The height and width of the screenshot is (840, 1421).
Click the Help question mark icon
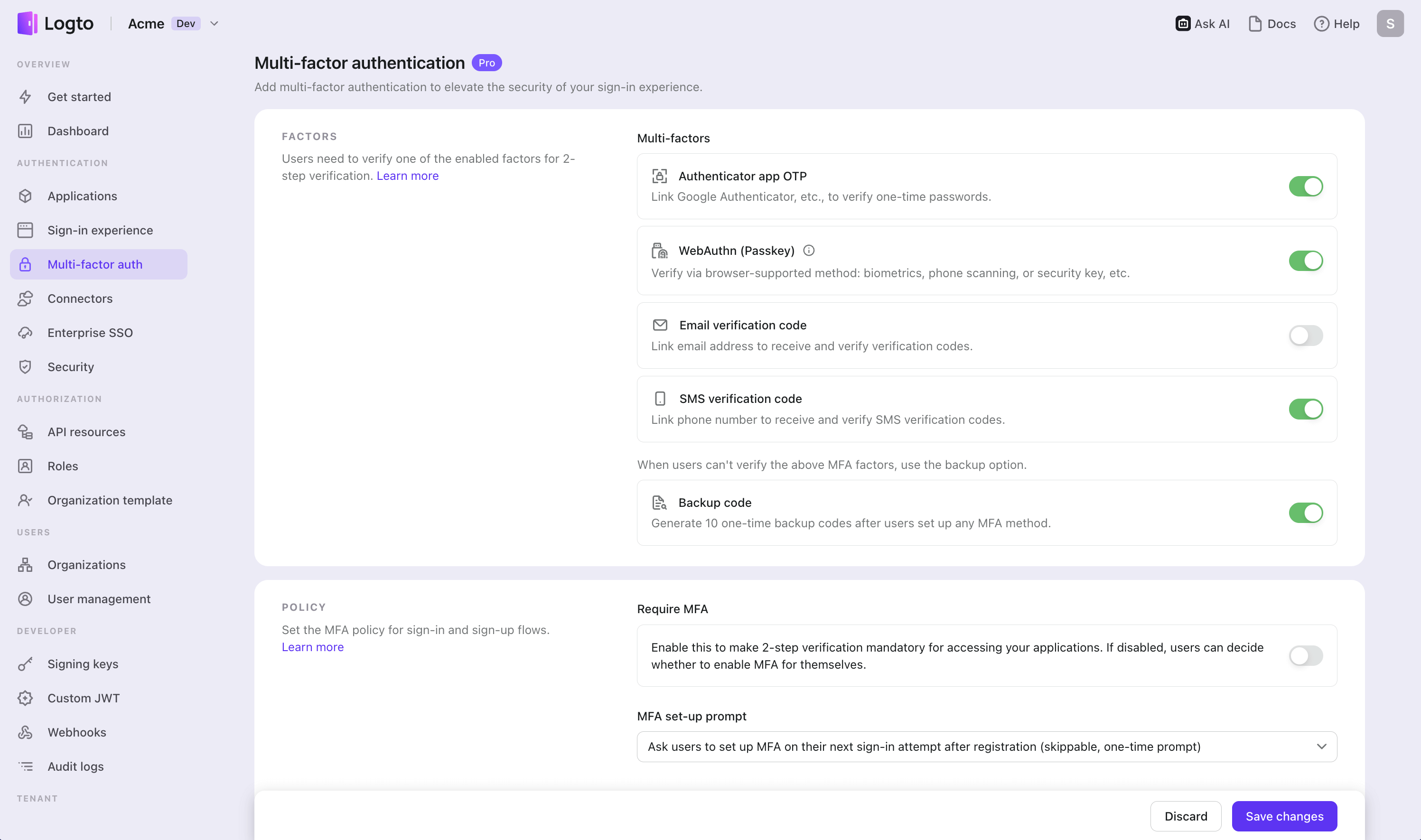[x=1321, y=24]
